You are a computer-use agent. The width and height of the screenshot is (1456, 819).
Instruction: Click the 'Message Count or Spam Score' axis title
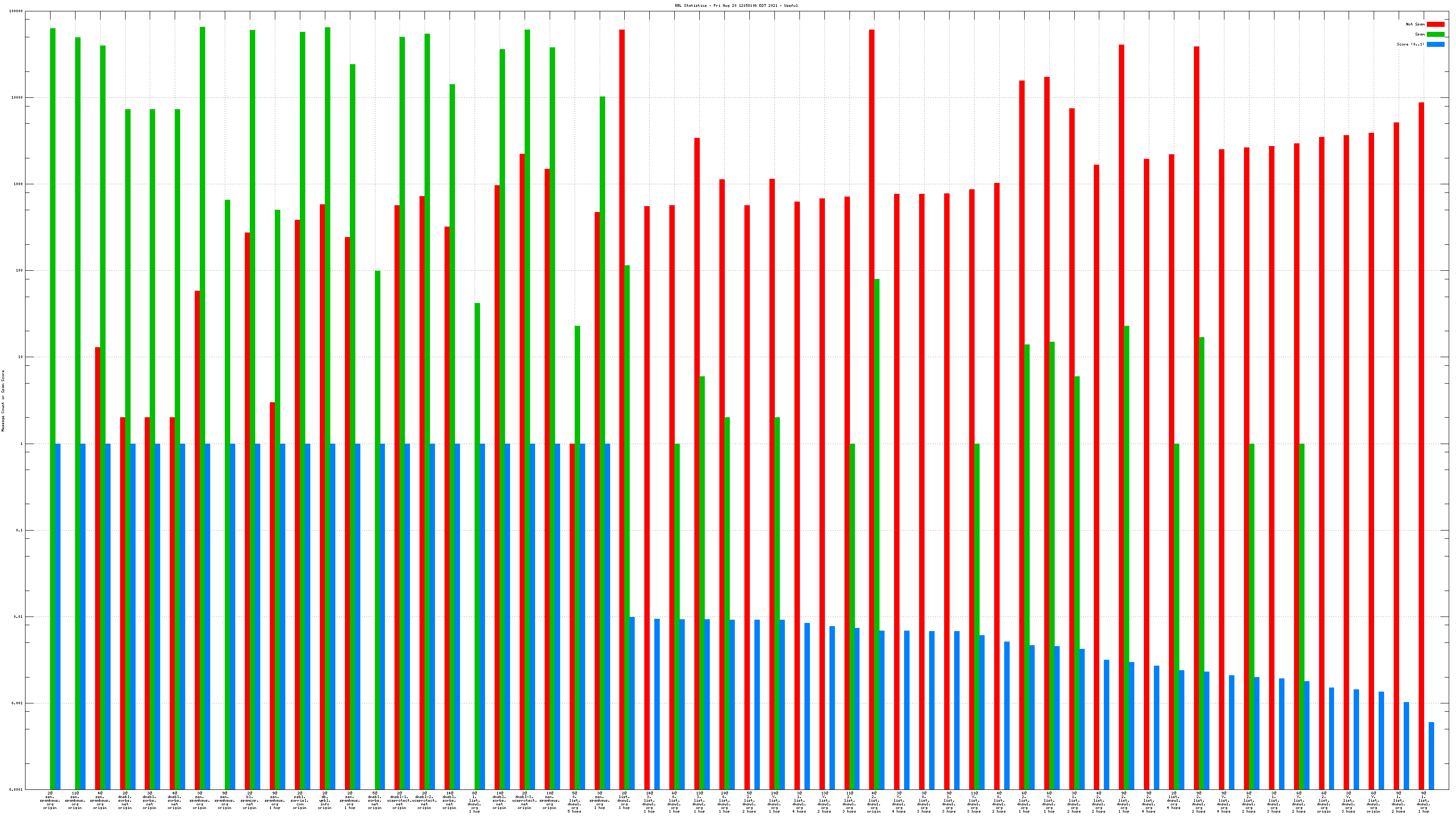tap(3, 401)
